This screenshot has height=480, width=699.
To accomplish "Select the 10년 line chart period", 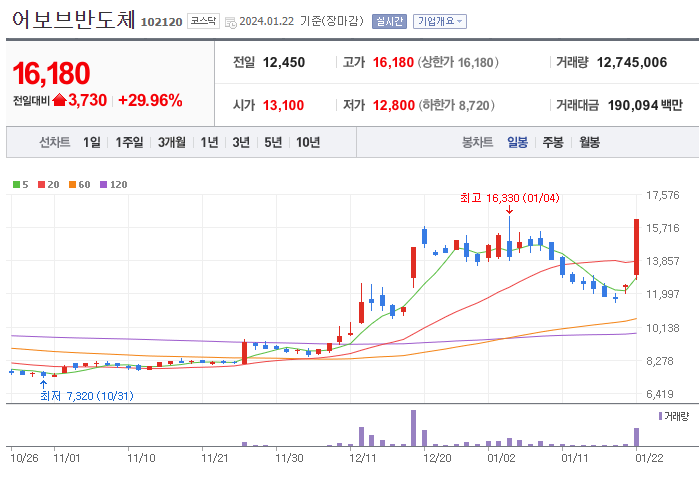I will click(308, 142).
